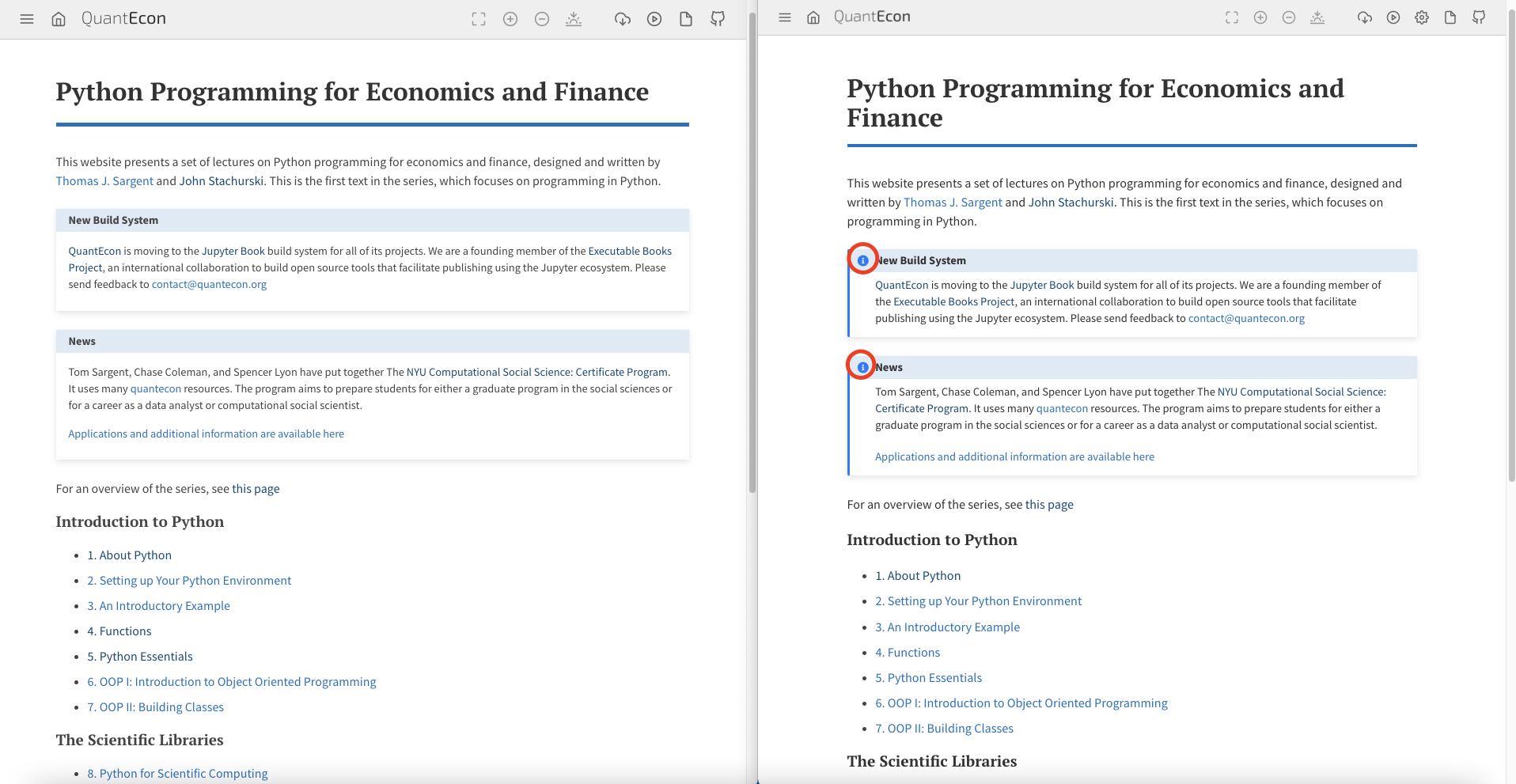This screenshot has height=784, width=1516.
Task: Click the QuantEcon logo in right pane
Action: tap(872, 17)
